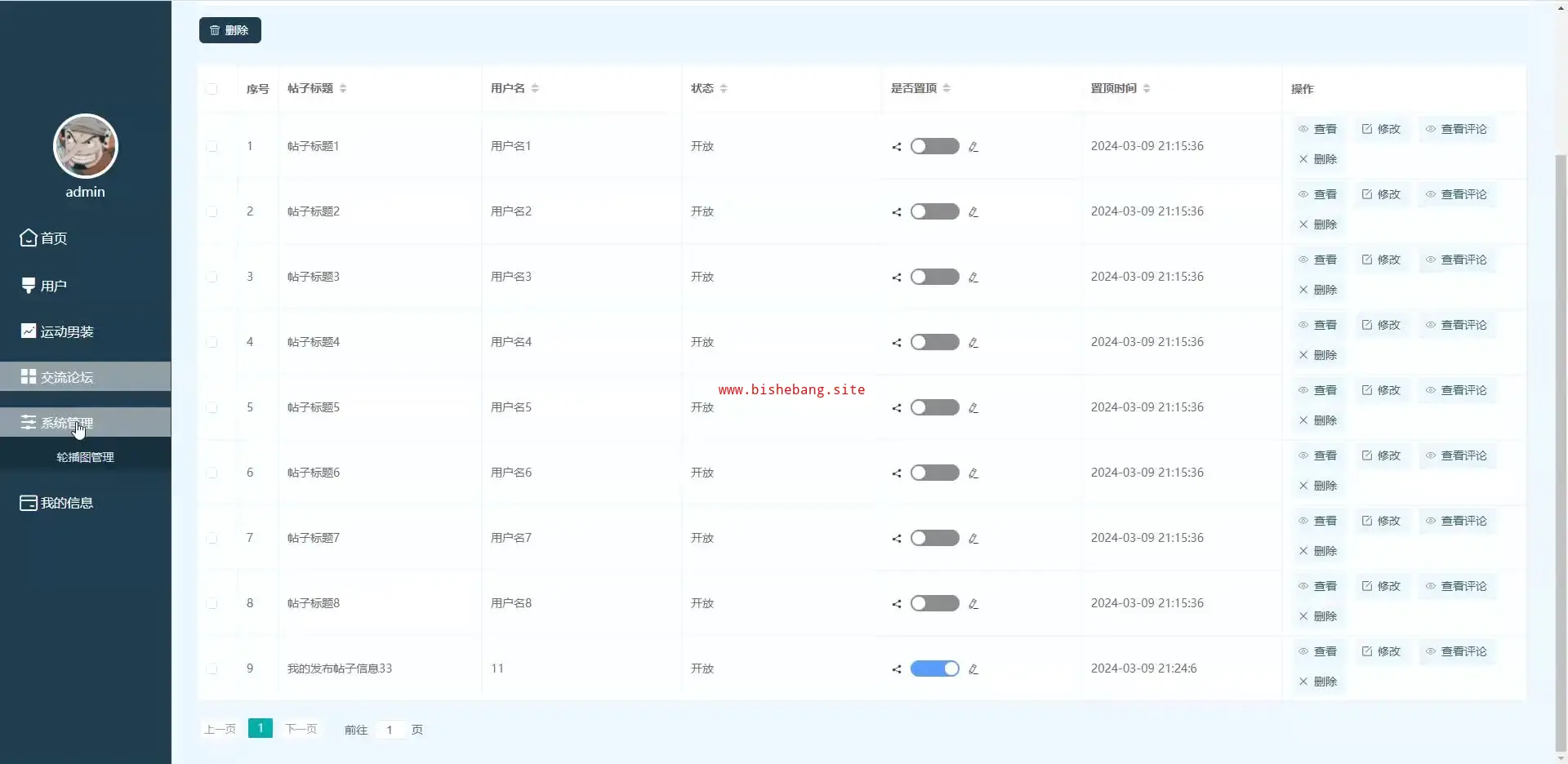The width and height of the screenshot is (1568, 764).
Task: Go to the 下一页 pagination button
Action: click(301, 729)
